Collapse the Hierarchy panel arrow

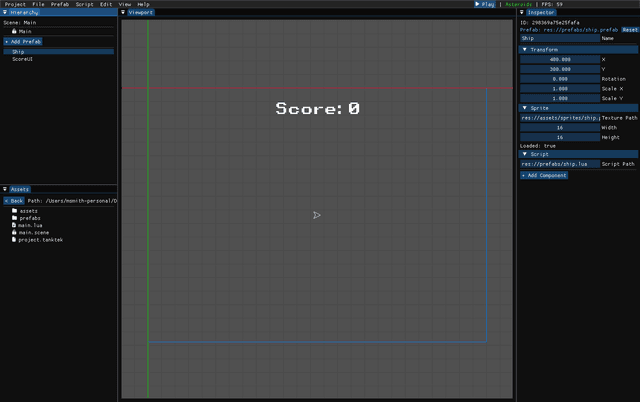[5, 12]
